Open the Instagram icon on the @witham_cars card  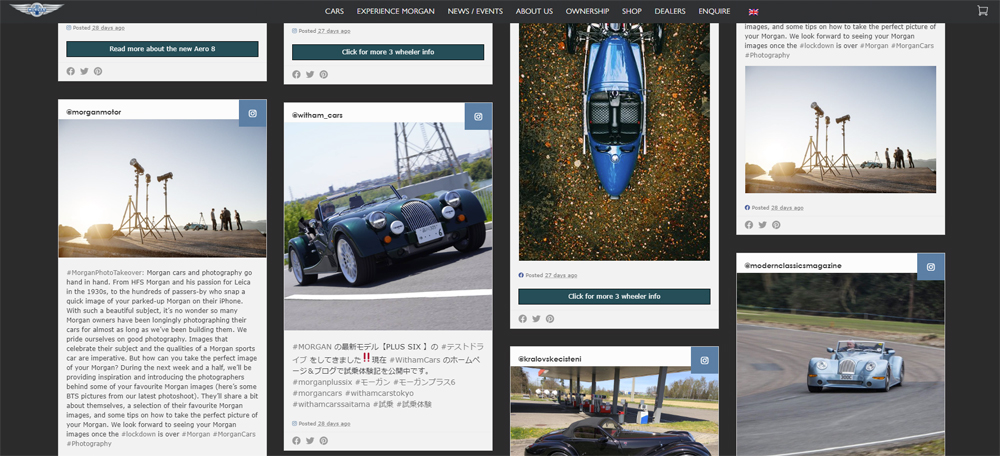[x=478, y=117]
